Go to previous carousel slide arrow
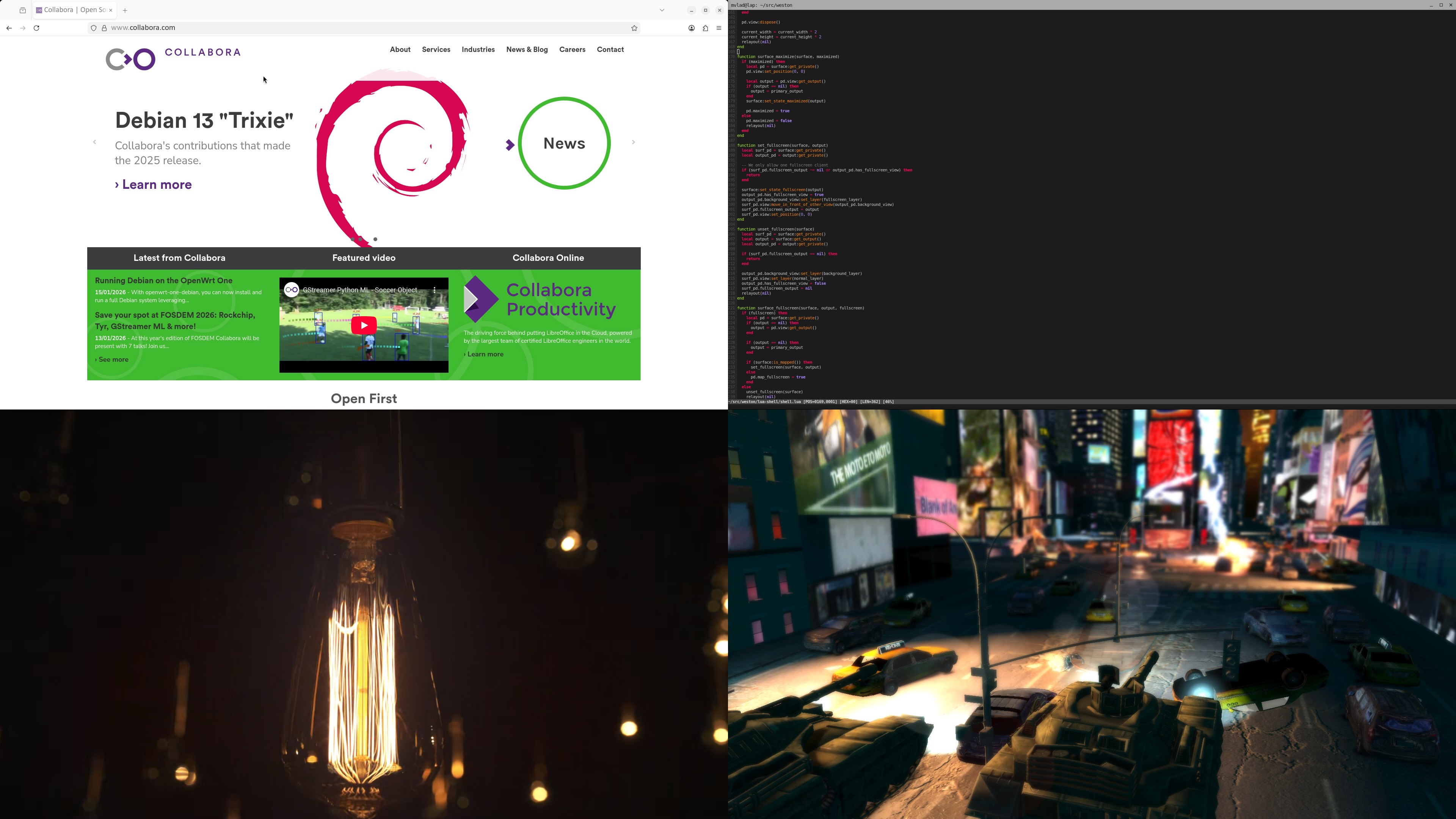The height and width of the screenshot is (819, 1456). pyautogui.click(x=94, y=142)
